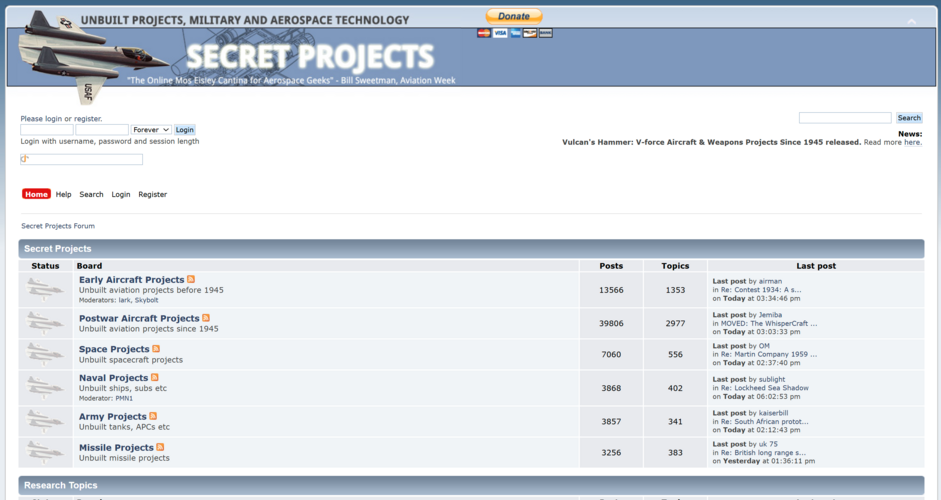The height and width of the screenshot is (500, 941).
Task: Open the 'Re: South African protot...' post
Action: point(765,422)
